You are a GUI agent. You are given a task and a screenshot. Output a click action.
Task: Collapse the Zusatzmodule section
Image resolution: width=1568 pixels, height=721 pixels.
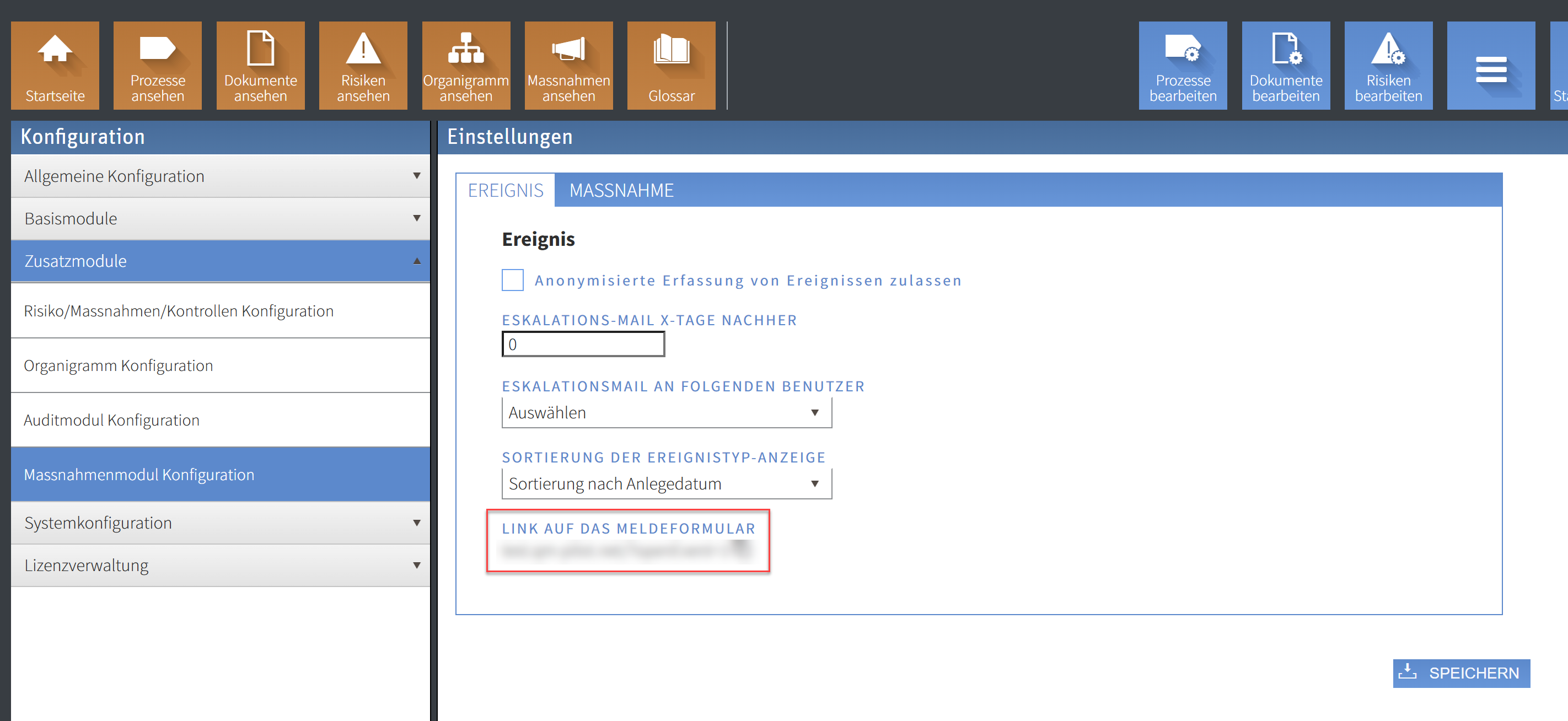click(221, 261)
